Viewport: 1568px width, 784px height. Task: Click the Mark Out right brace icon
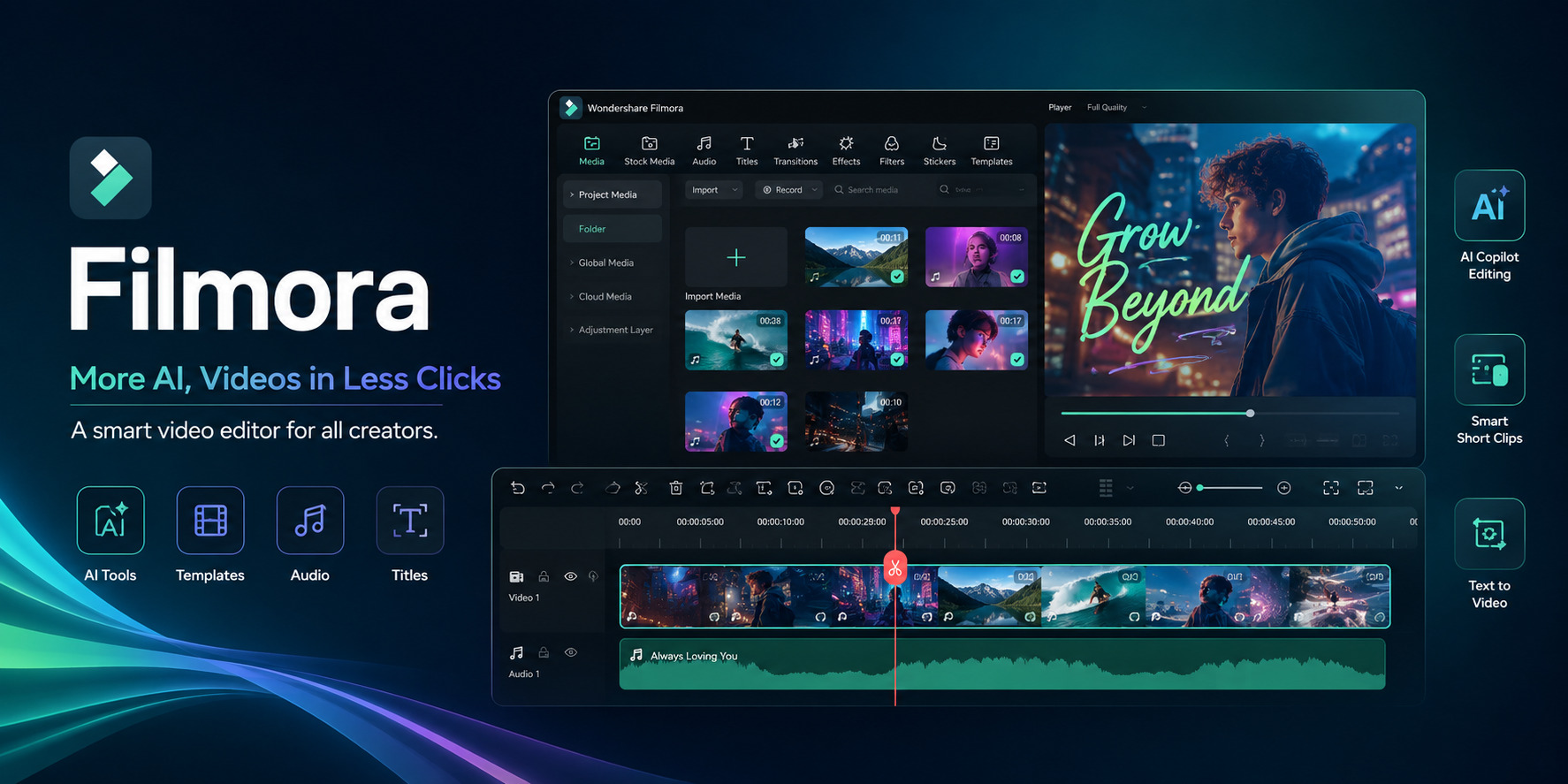click(x=1261, y=440)
